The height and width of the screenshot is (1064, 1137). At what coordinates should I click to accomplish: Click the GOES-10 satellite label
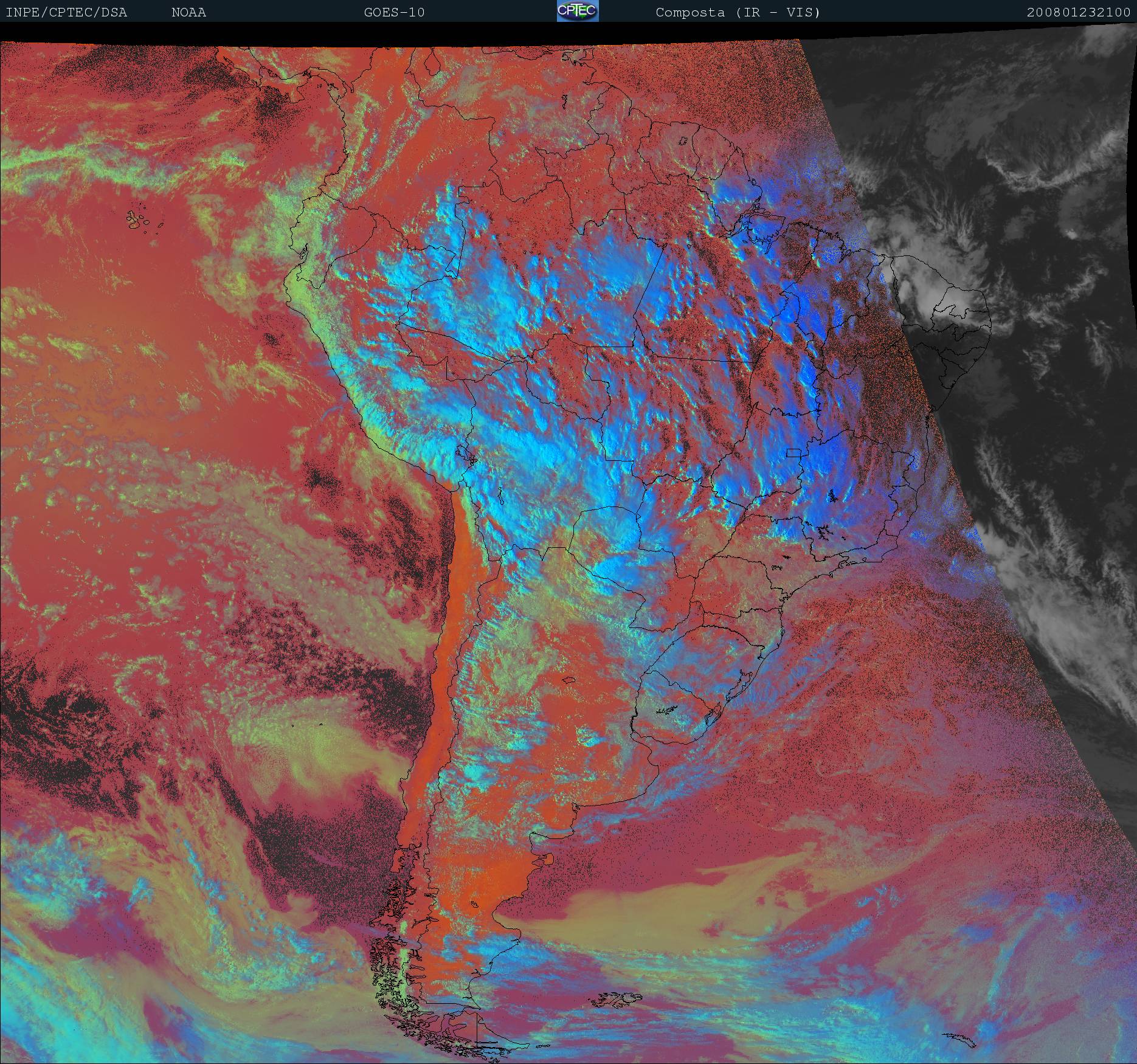click(394, 13)
